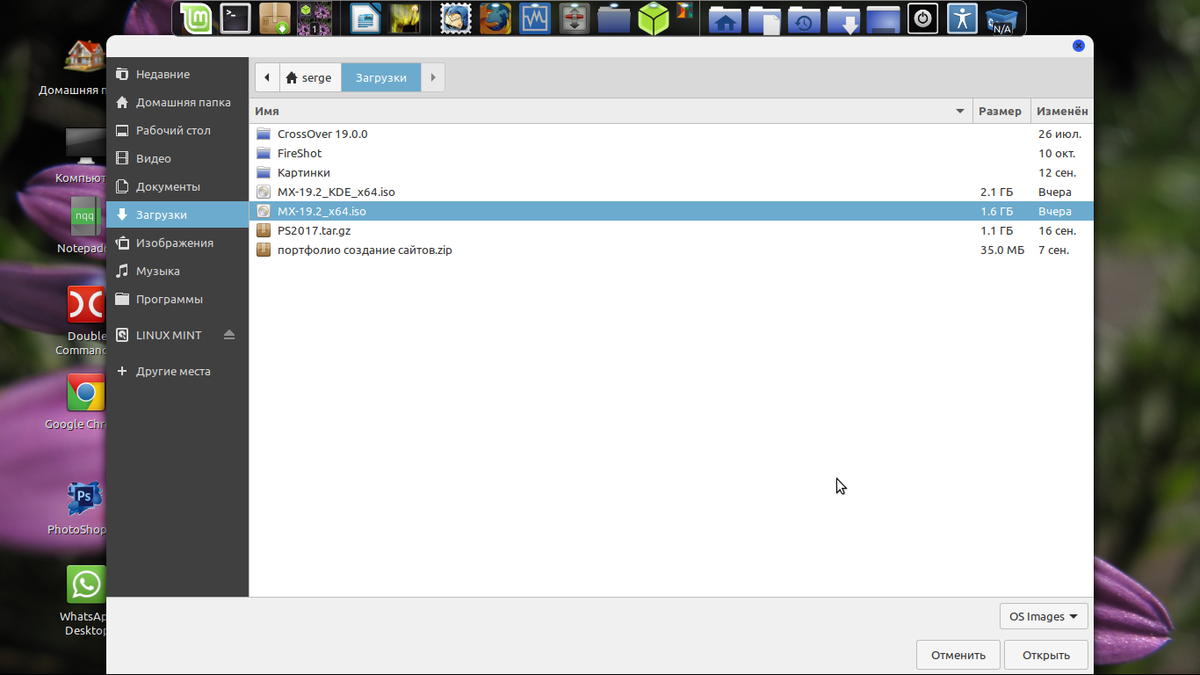Viewport: 1200px width, 675px height.
Task: Launch Firefox from the dock
Action: [495, 18]
